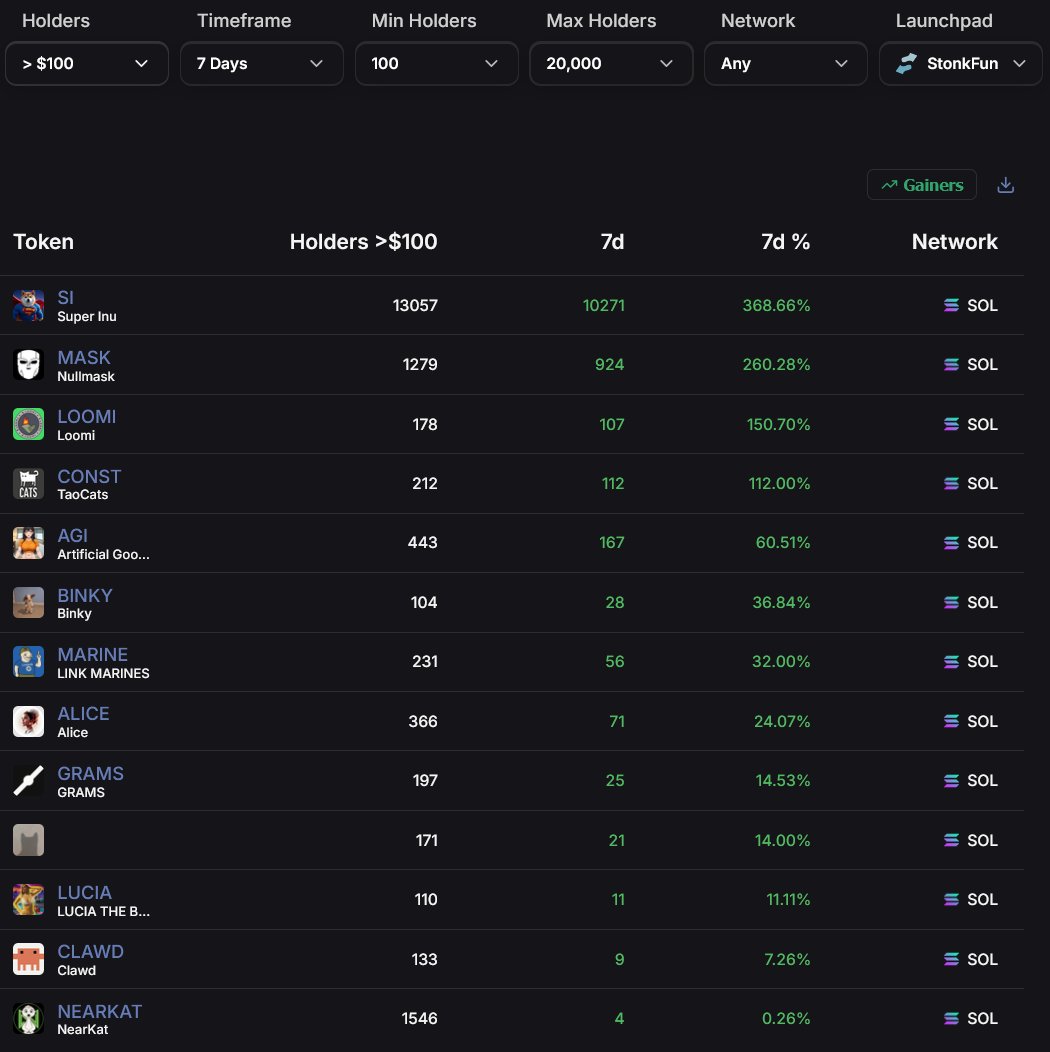Click the Solana icon in MARINE row

[x=951, y=662]
